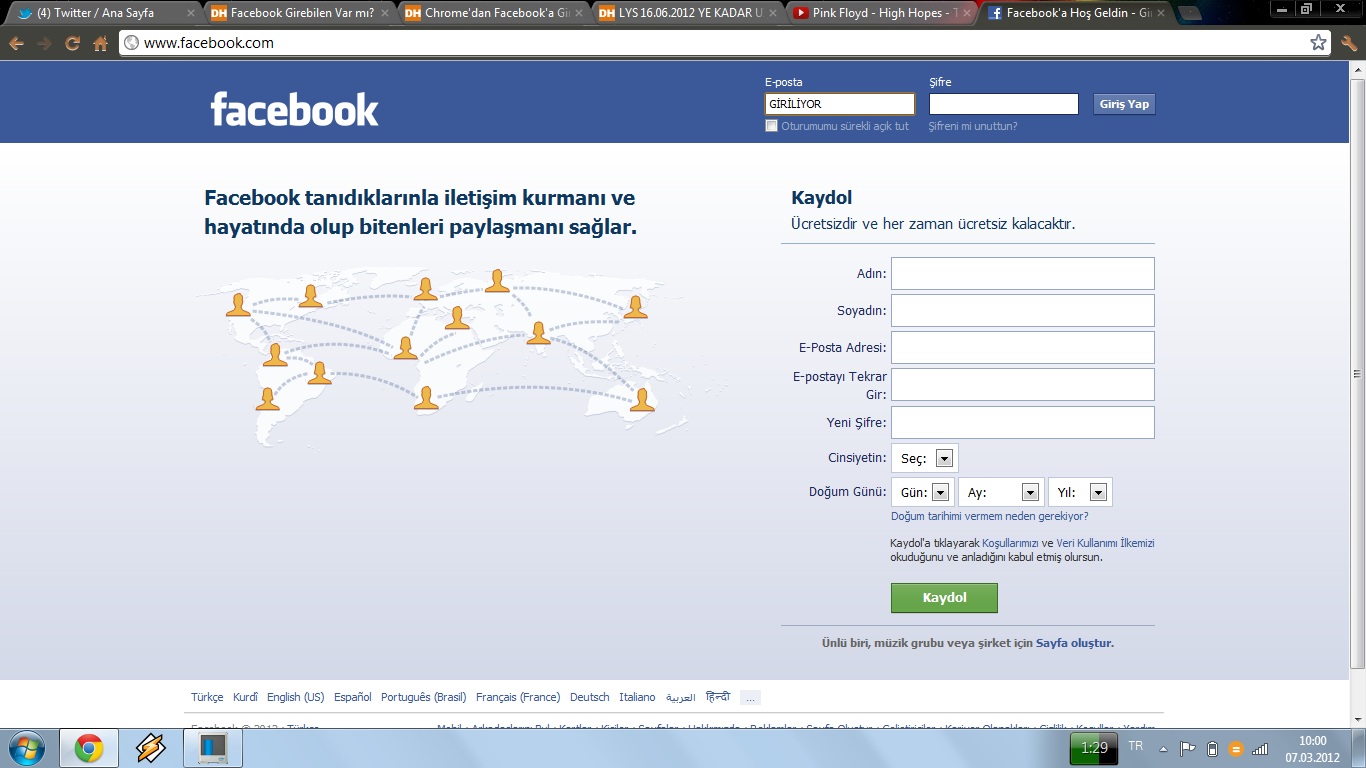
Task: Click the network signal tray icon
Action: 1260,748
